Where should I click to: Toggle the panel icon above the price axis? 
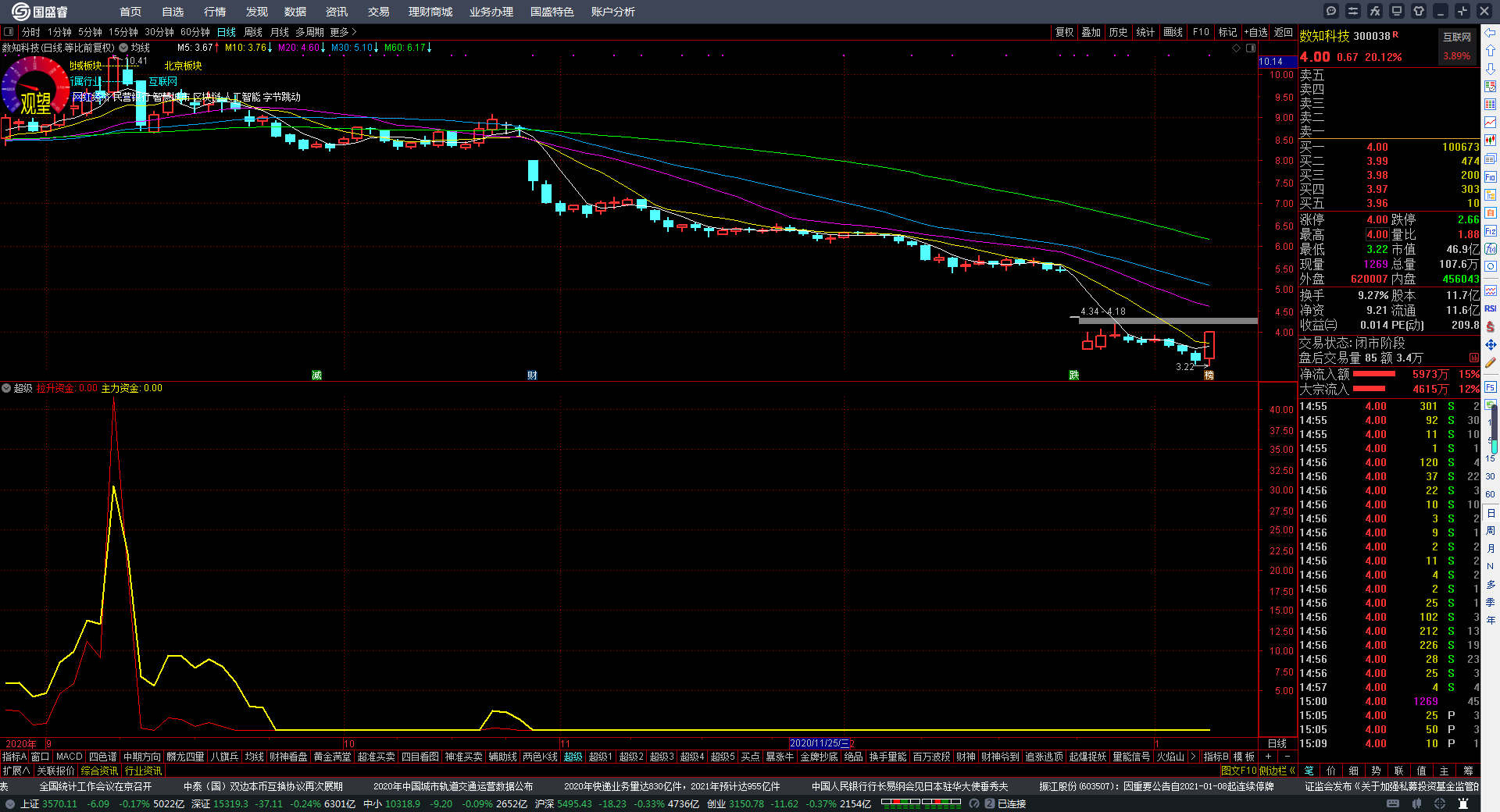coord(1251,48)
